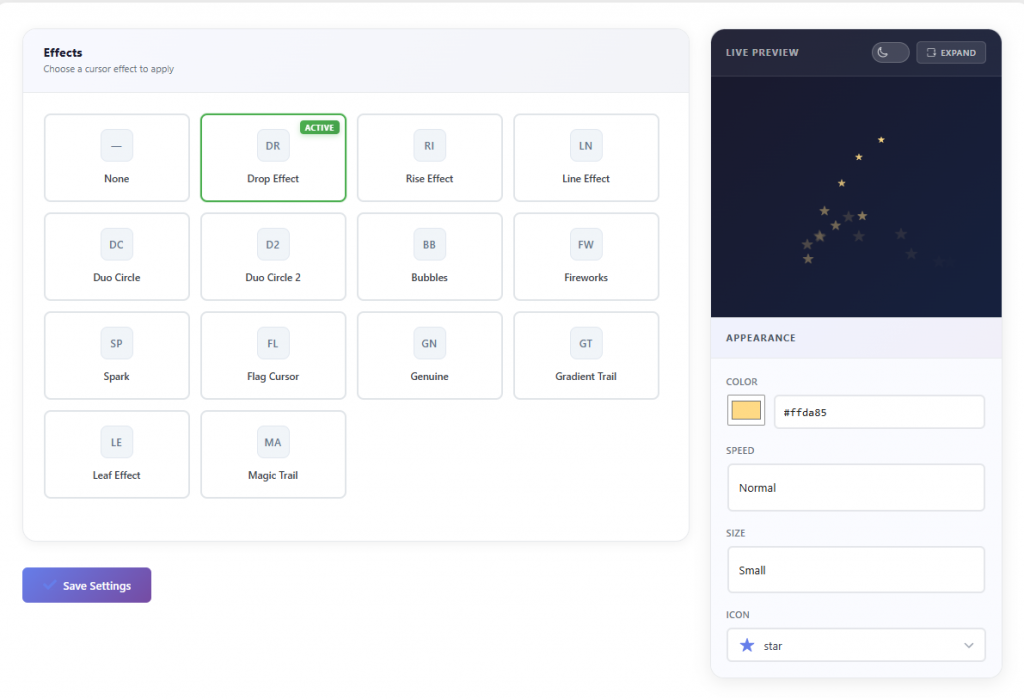Screen dimensions: 1024x699
Task: Open the Speed dropdown showing Normal
Action: (856, 487)
